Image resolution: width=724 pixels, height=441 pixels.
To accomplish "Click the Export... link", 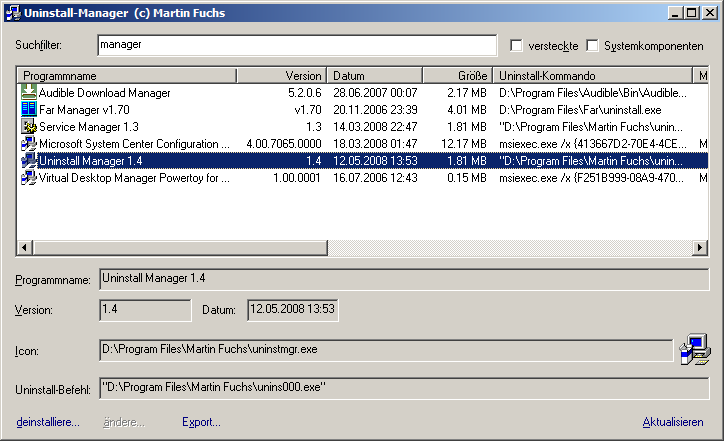I will 201,422.
